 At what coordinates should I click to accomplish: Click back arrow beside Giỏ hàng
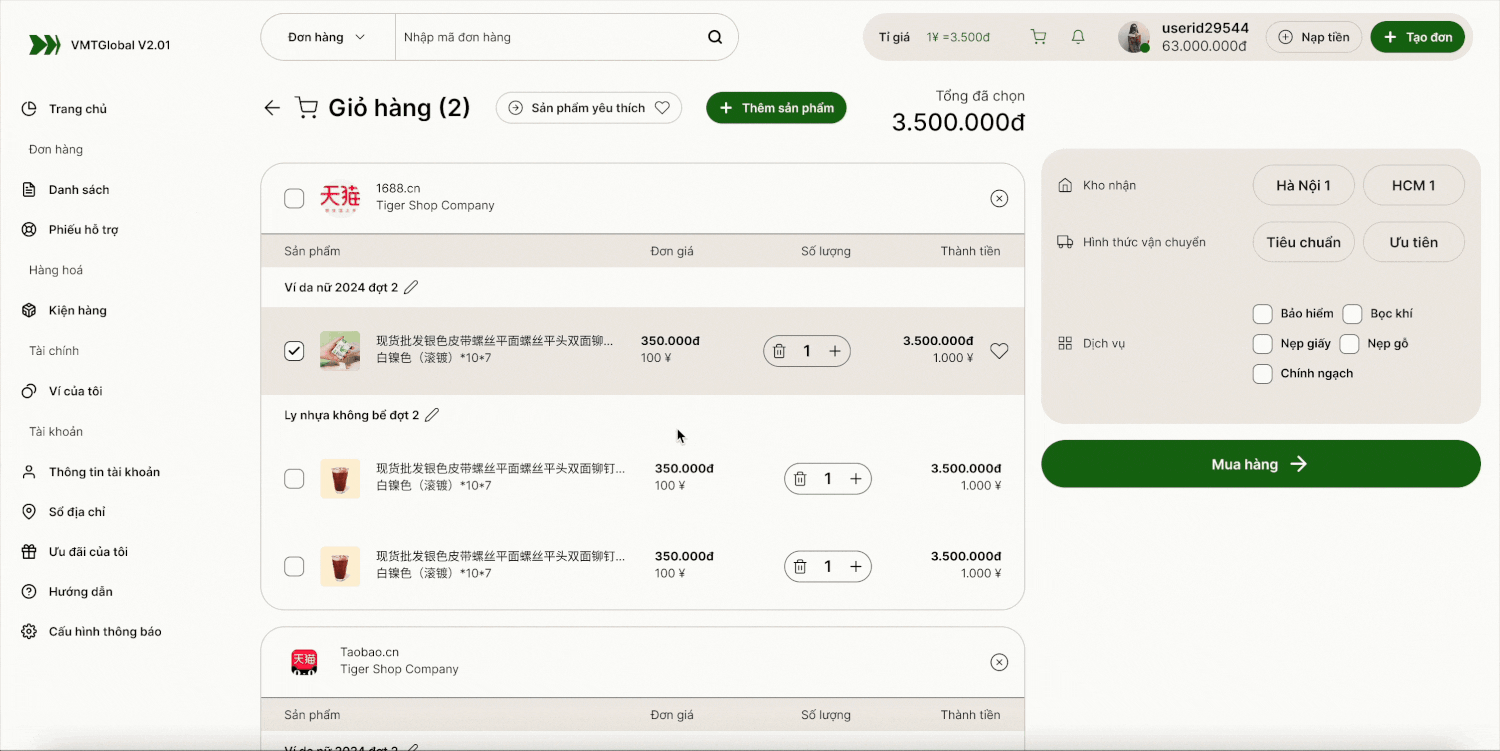[x=272, y=108]
